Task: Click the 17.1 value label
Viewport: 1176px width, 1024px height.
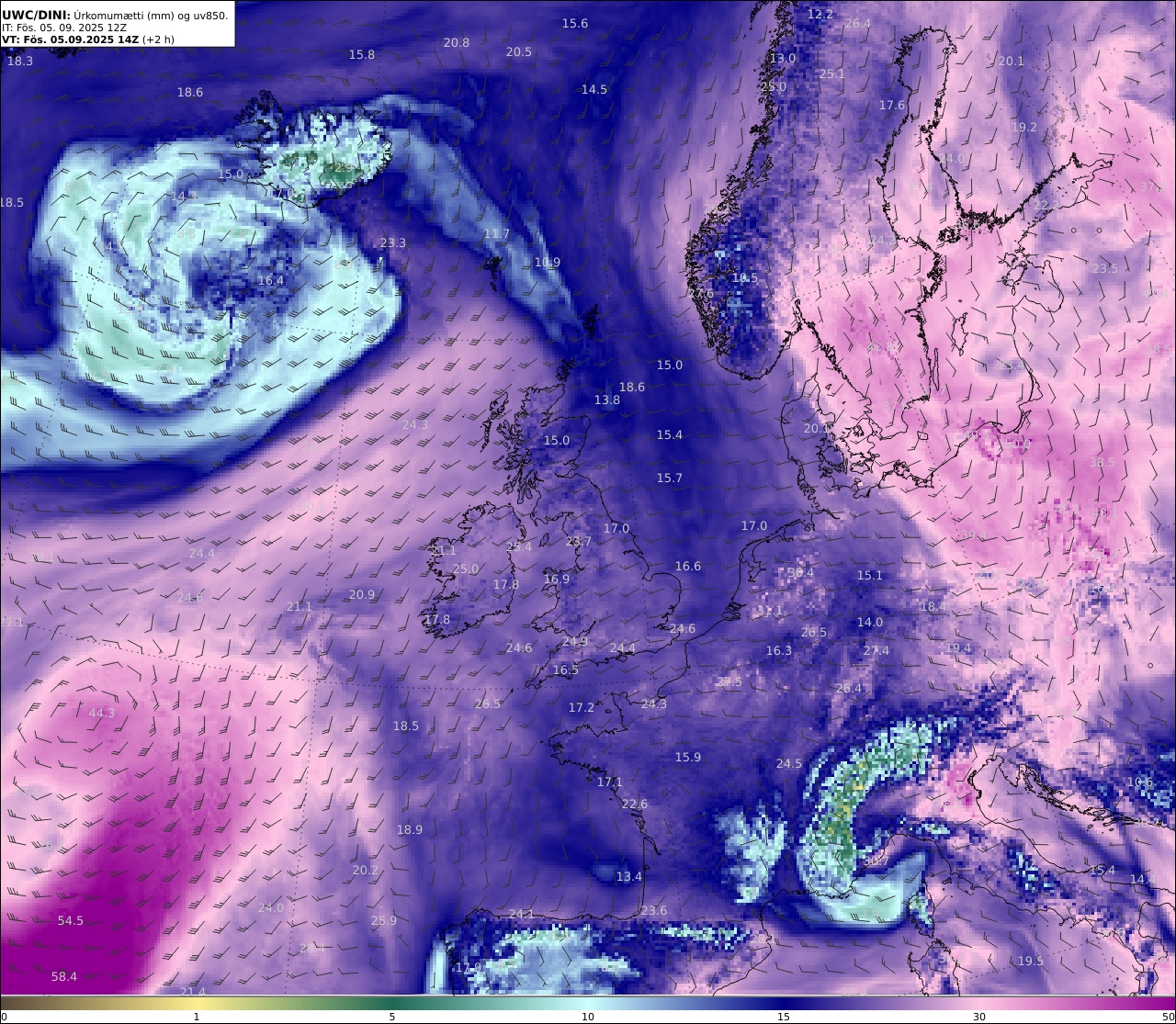Action: 610,782
